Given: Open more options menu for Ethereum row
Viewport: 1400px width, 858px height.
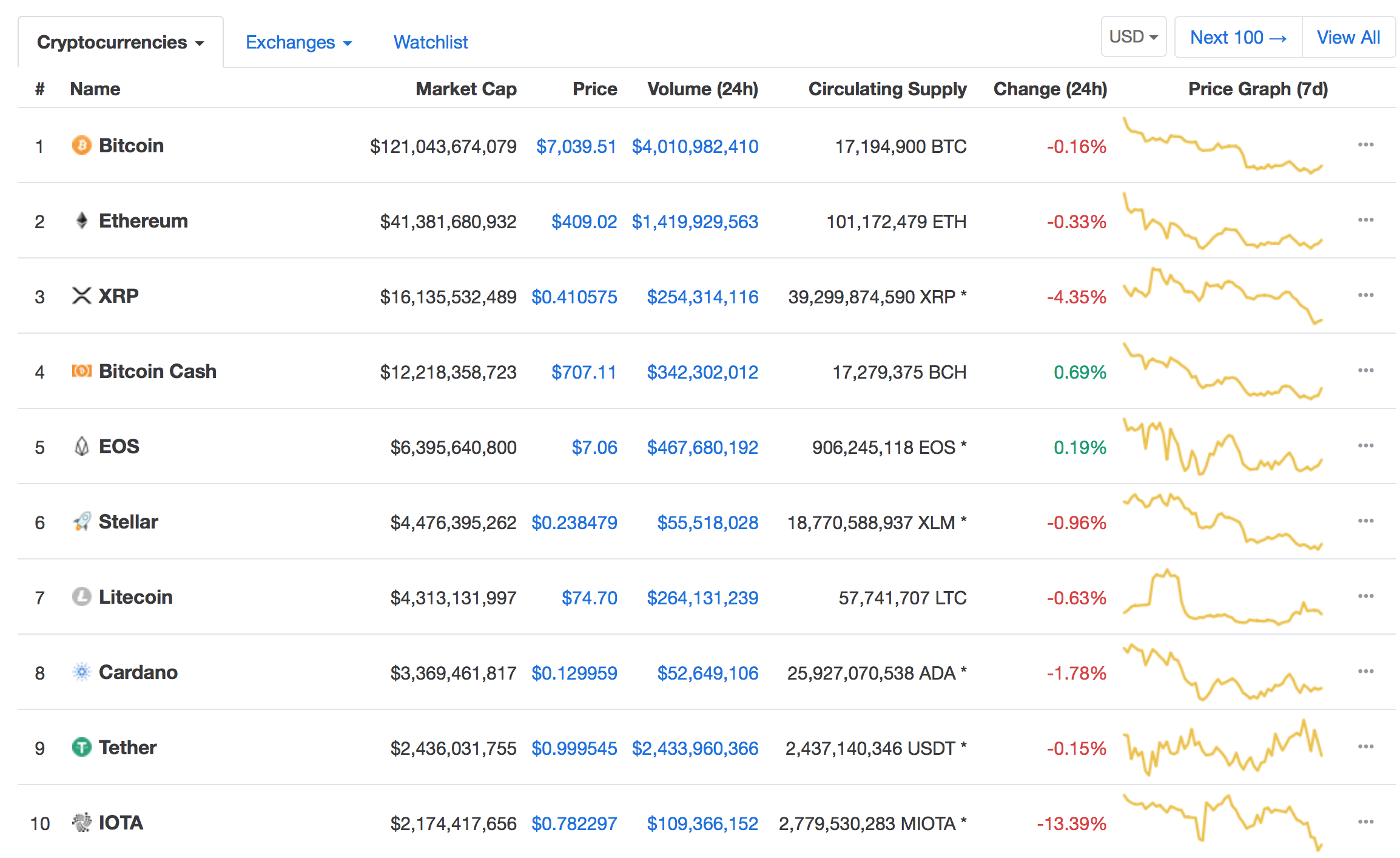Looking at the screenshot, I should coord(1365,220).
